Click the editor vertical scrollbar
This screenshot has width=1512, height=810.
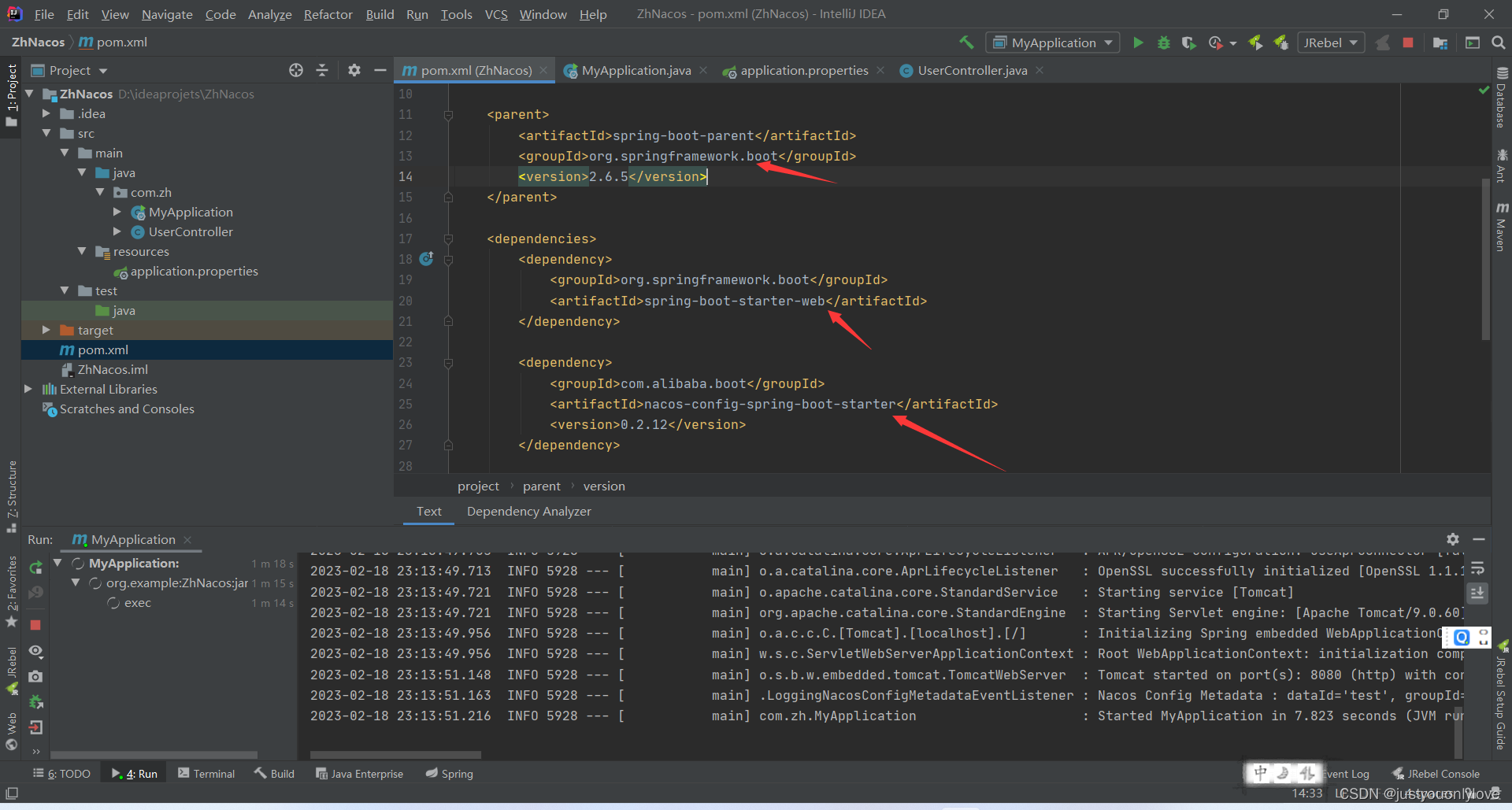click(x=1486, y=259)
